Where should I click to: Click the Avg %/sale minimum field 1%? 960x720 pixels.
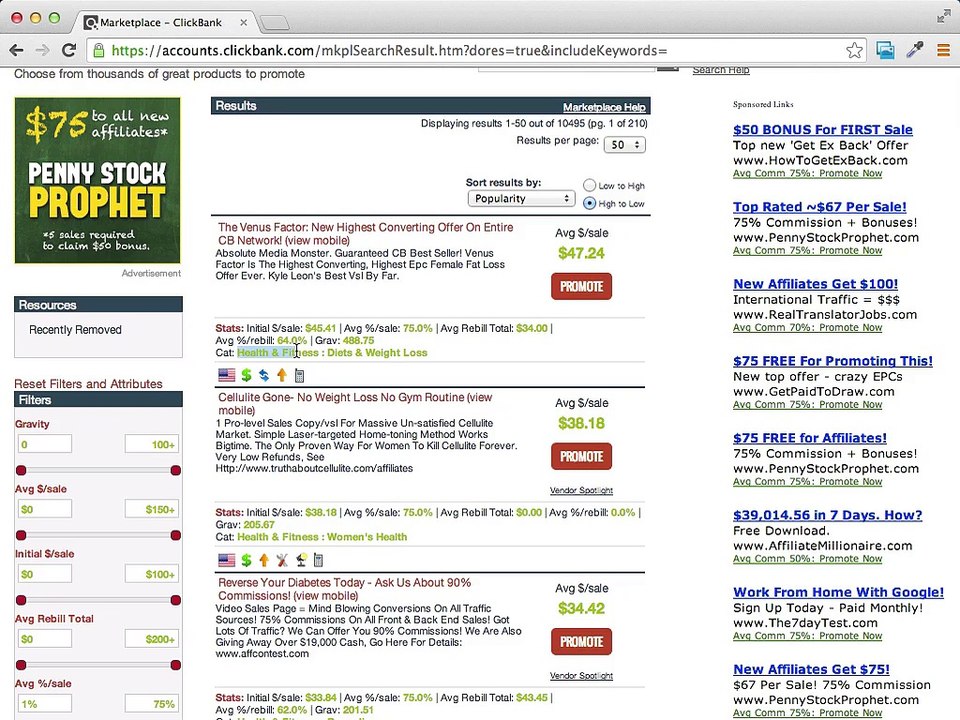coord(45,703)
